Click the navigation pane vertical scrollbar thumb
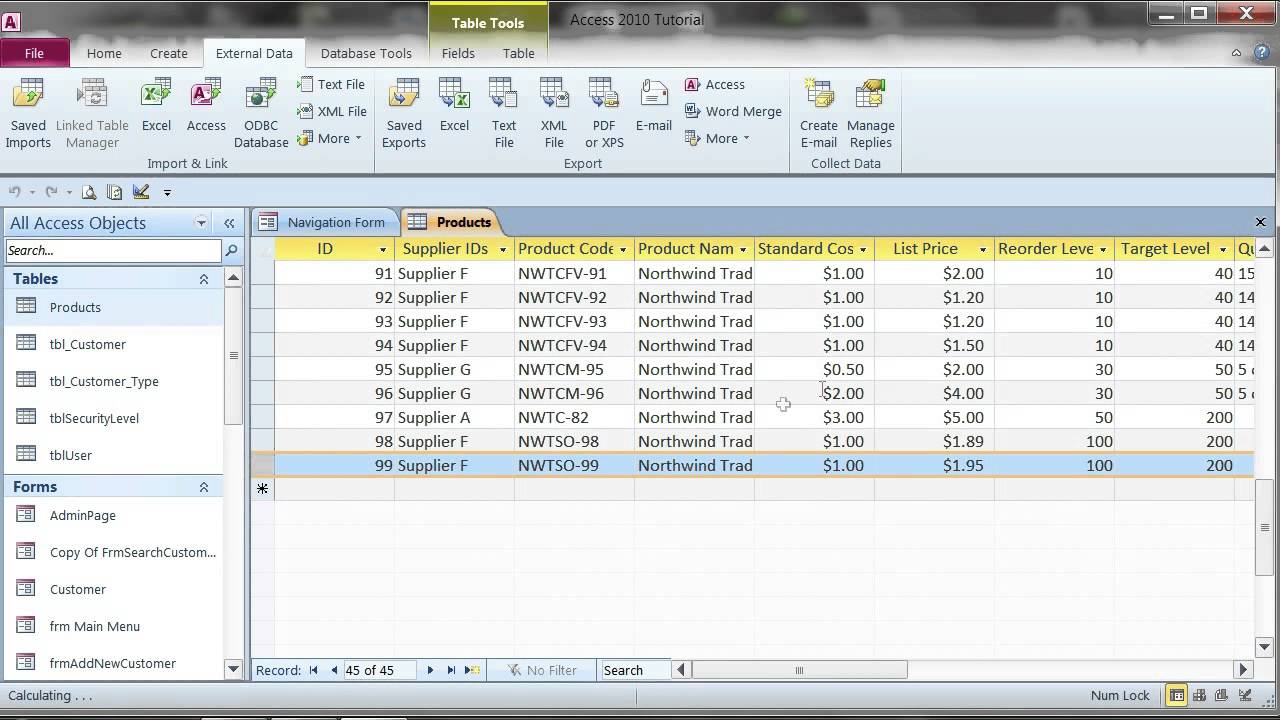This screenshot has width=1280, height=720. pyautogui.click(x=233, y=356)
